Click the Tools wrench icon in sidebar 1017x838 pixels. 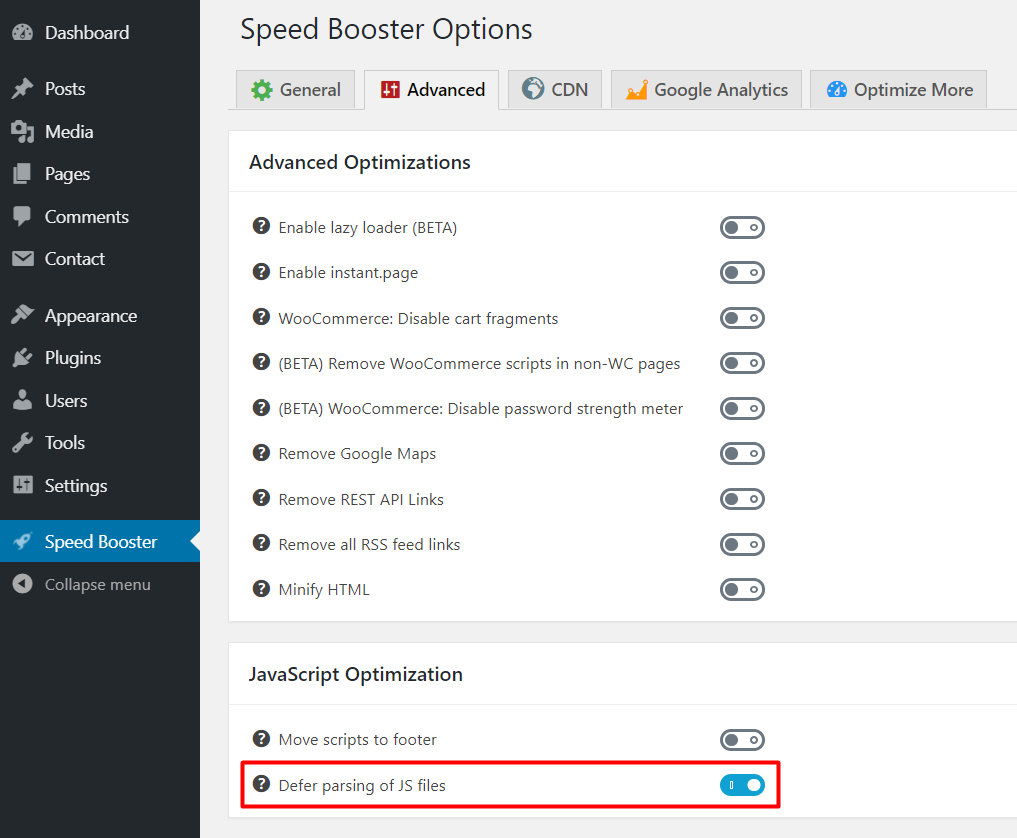point(22,443)
